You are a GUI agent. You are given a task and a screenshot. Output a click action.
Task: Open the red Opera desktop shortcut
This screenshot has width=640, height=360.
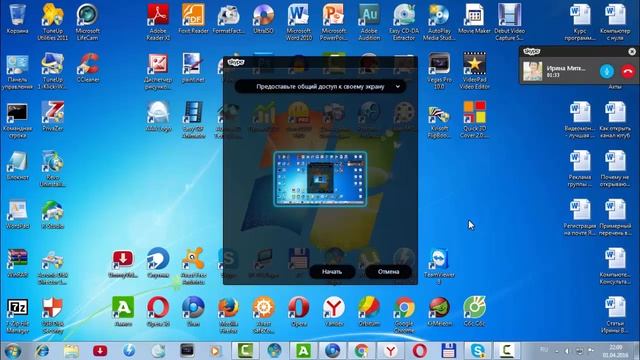point(299,312)
